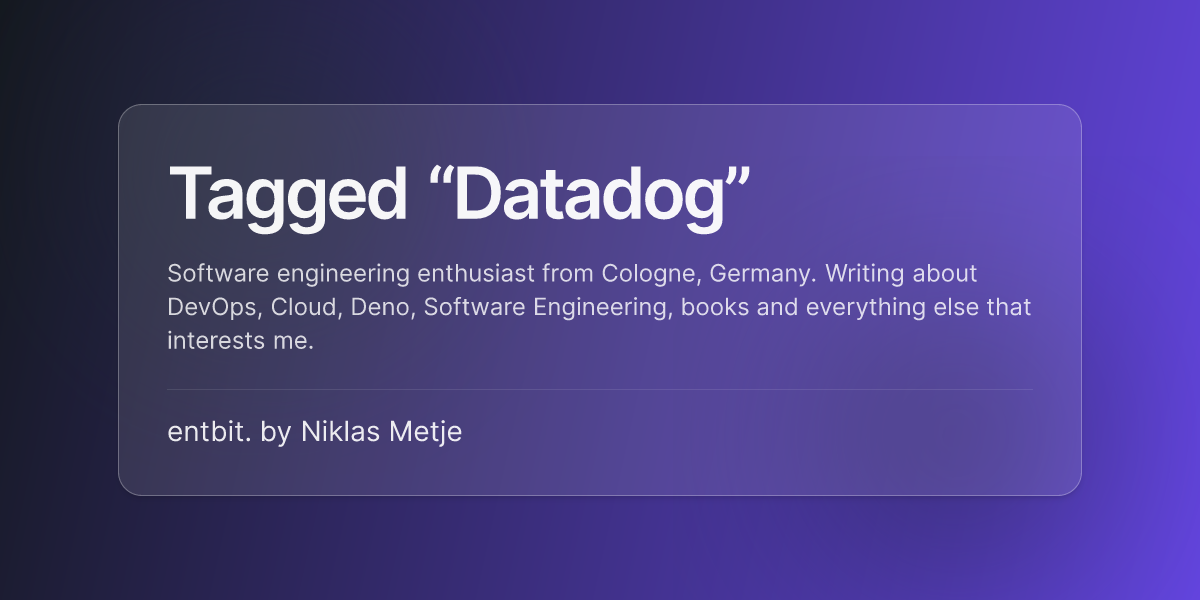Viewport: 1200px width, 600px height.
Task: Click the word "books" in the description
Action: pos(711,306)
